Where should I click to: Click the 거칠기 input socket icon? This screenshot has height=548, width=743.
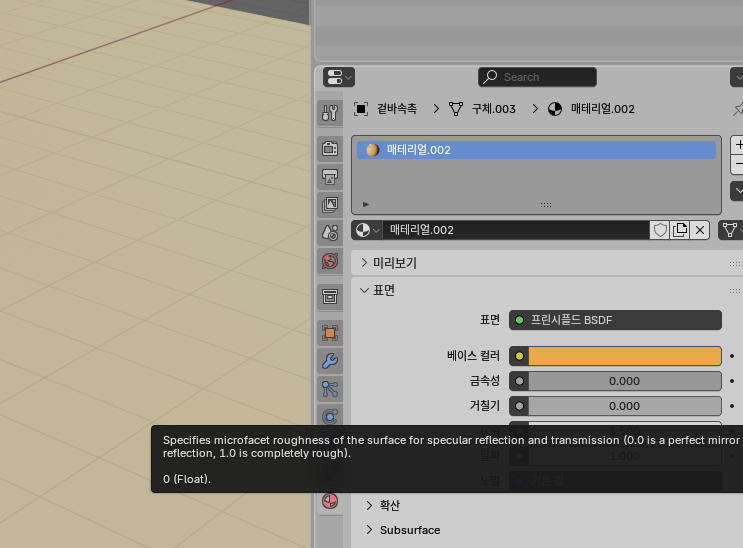pyautogui.click(x=519, y=406)
